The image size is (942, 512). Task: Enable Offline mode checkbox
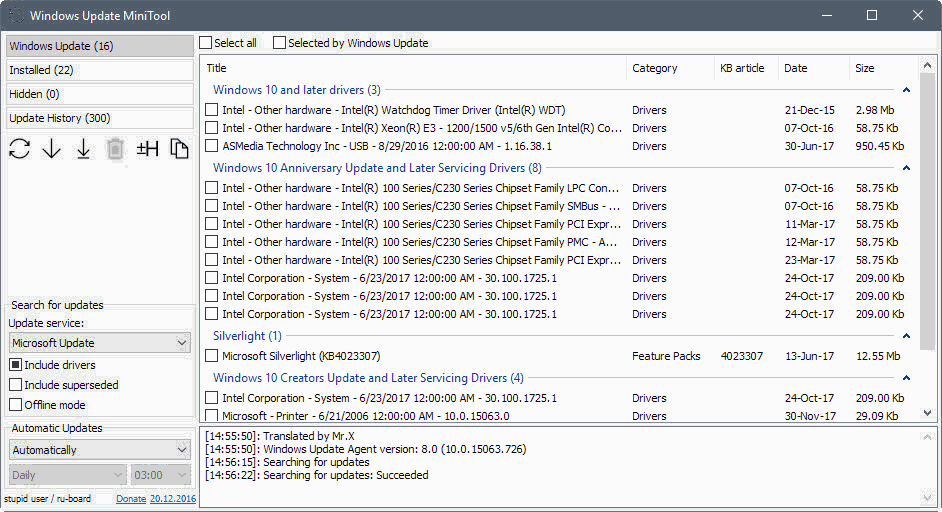point(16,404)
